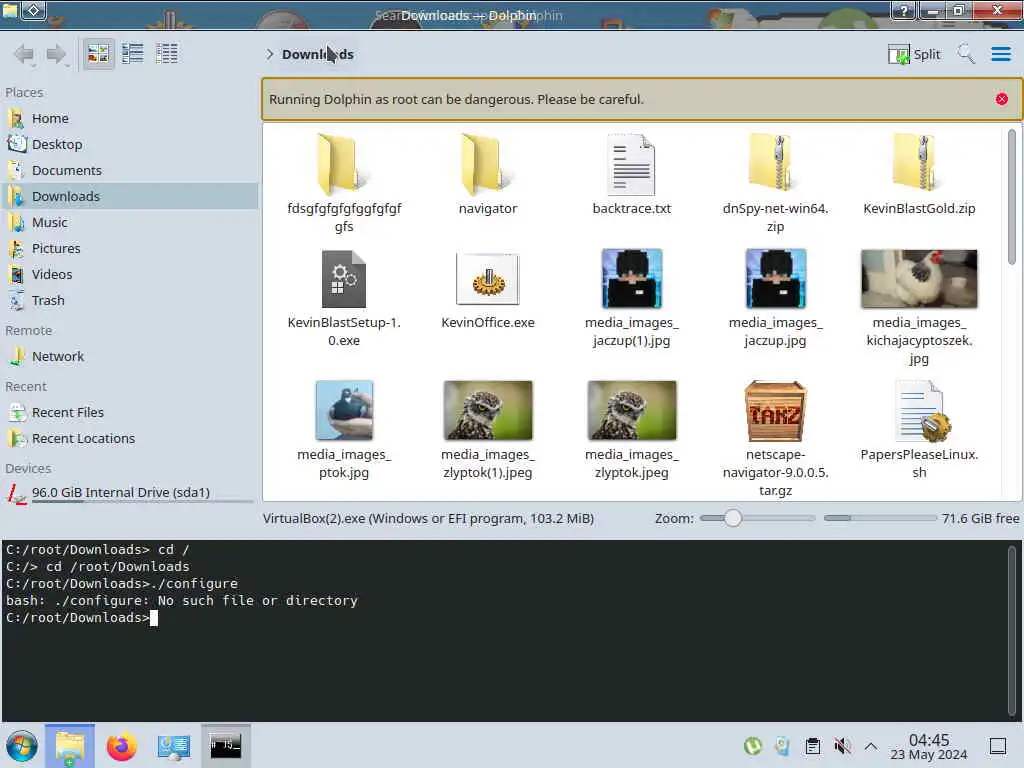Click the file view vertical scrollbar
Image resolution: width=1024 pixels, height=768 pixels.
point(1012,196)
